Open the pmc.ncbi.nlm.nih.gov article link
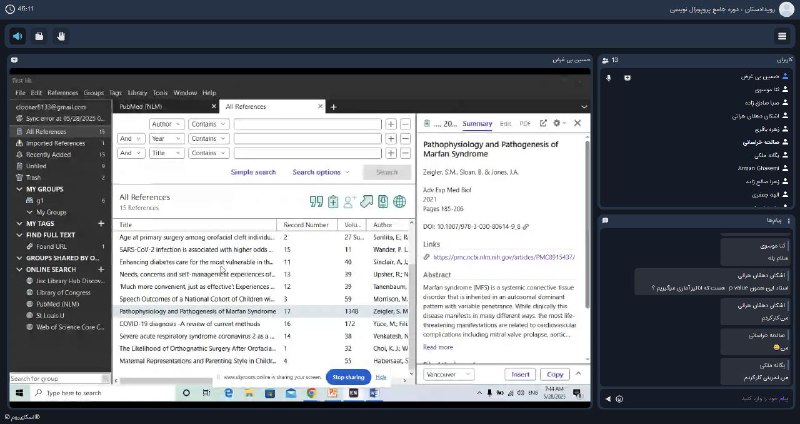The height and width of the screenshot is (424, 800). point(504,258)
